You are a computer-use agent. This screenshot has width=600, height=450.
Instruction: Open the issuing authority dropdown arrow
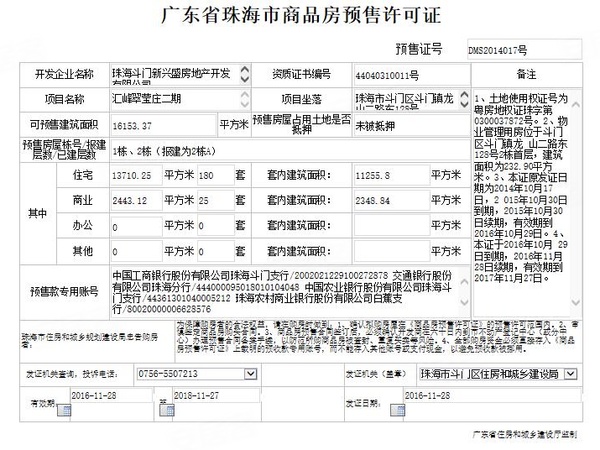[x=570, y=373]
